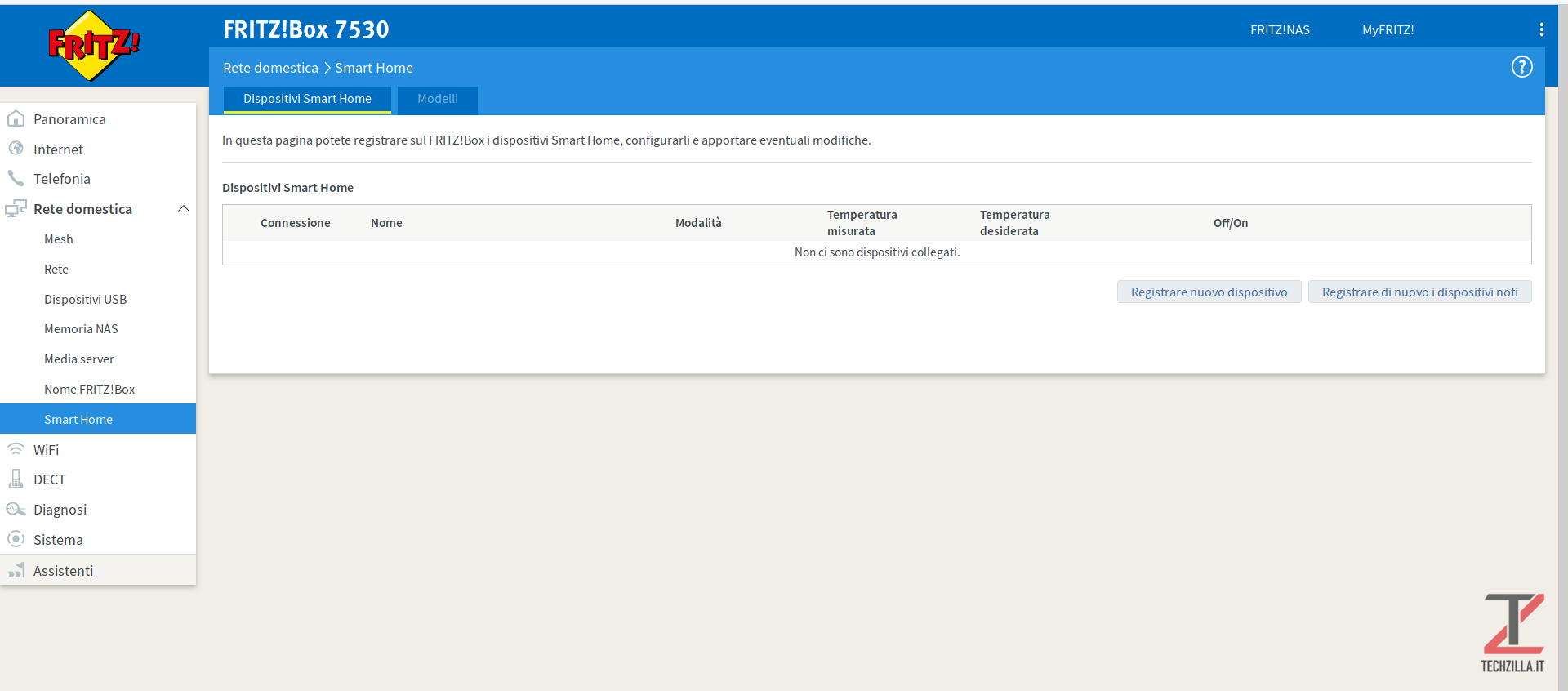Open the MyFRITZ! link

1388,30
